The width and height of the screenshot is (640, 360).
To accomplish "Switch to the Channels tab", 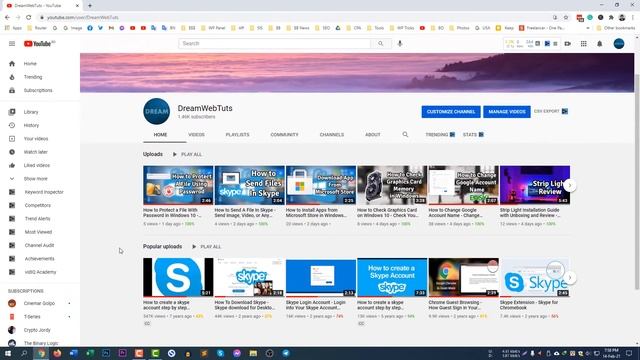I will (x=331, y=135).
